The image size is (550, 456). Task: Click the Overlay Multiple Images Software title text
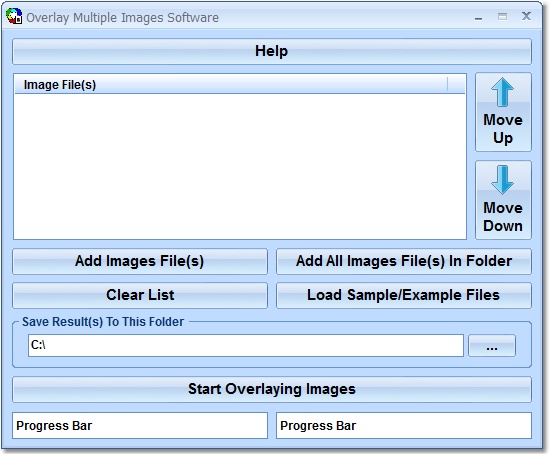(x=122, y=18)
